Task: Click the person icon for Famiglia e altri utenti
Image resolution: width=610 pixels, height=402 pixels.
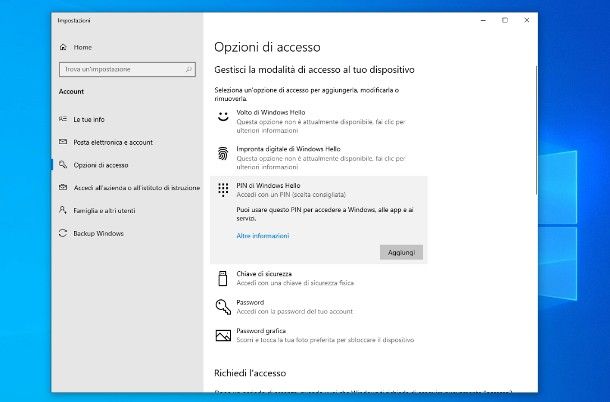Action: 63,210
